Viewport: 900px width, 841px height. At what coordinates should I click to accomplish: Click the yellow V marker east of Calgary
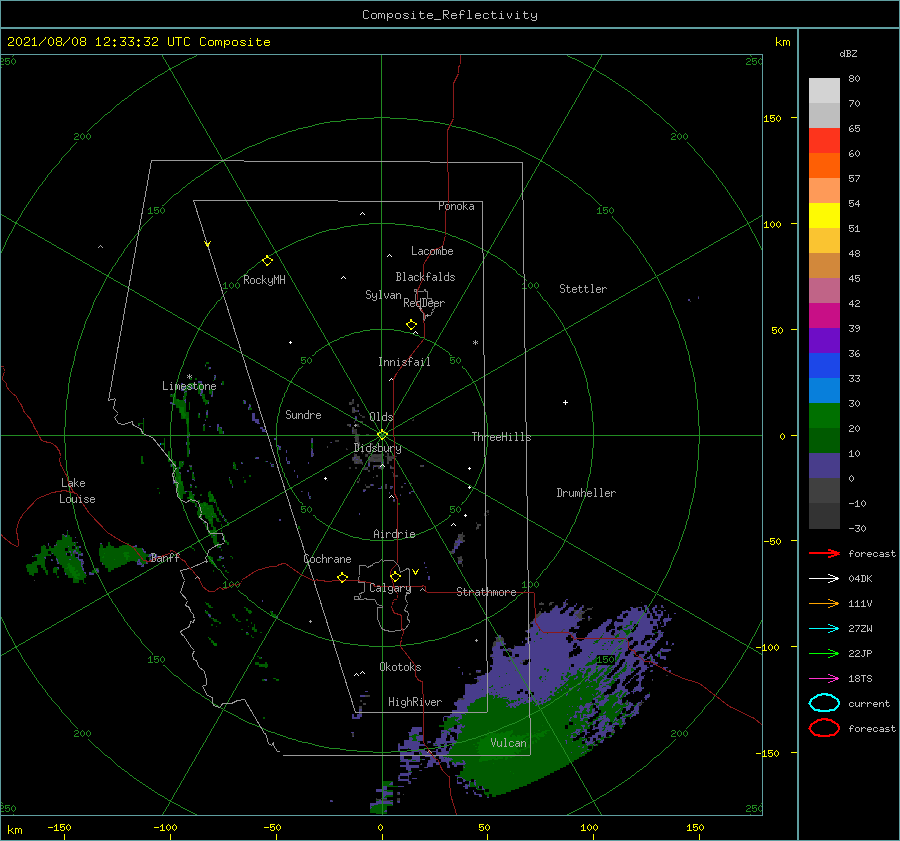pos(415,572)
